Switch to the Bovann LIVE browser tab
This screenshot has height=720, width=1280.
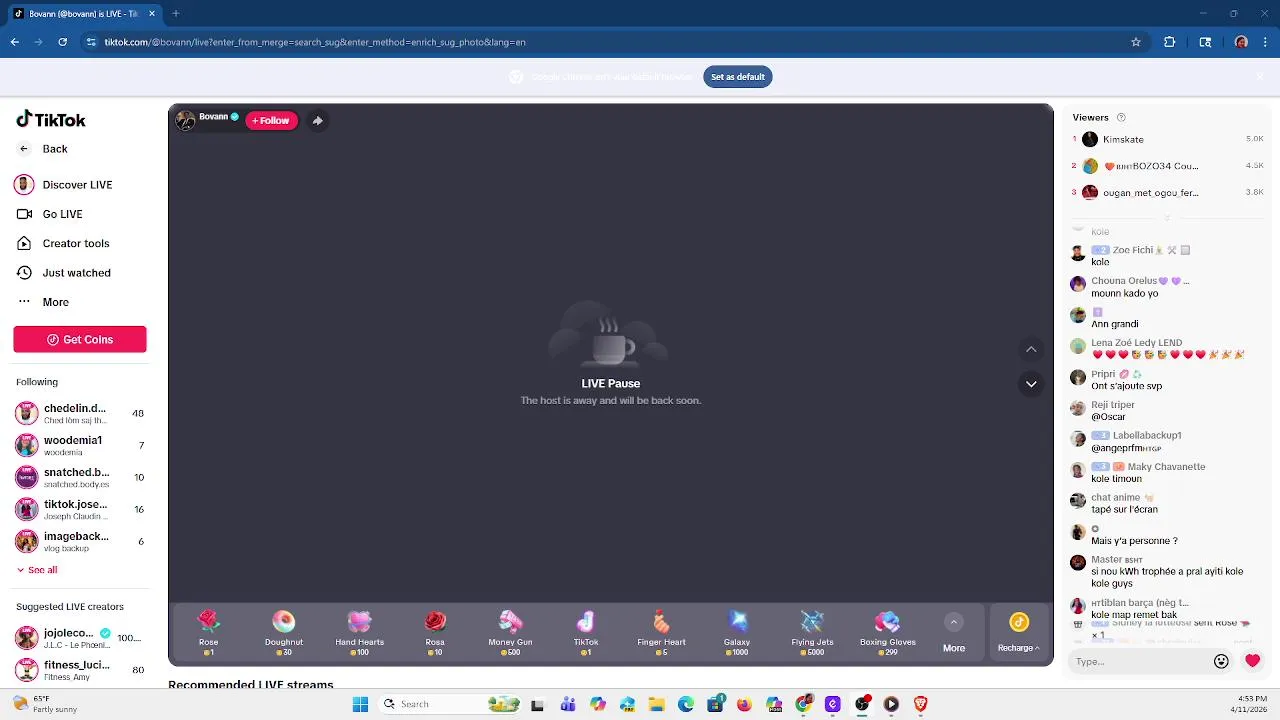coord(82,14)
